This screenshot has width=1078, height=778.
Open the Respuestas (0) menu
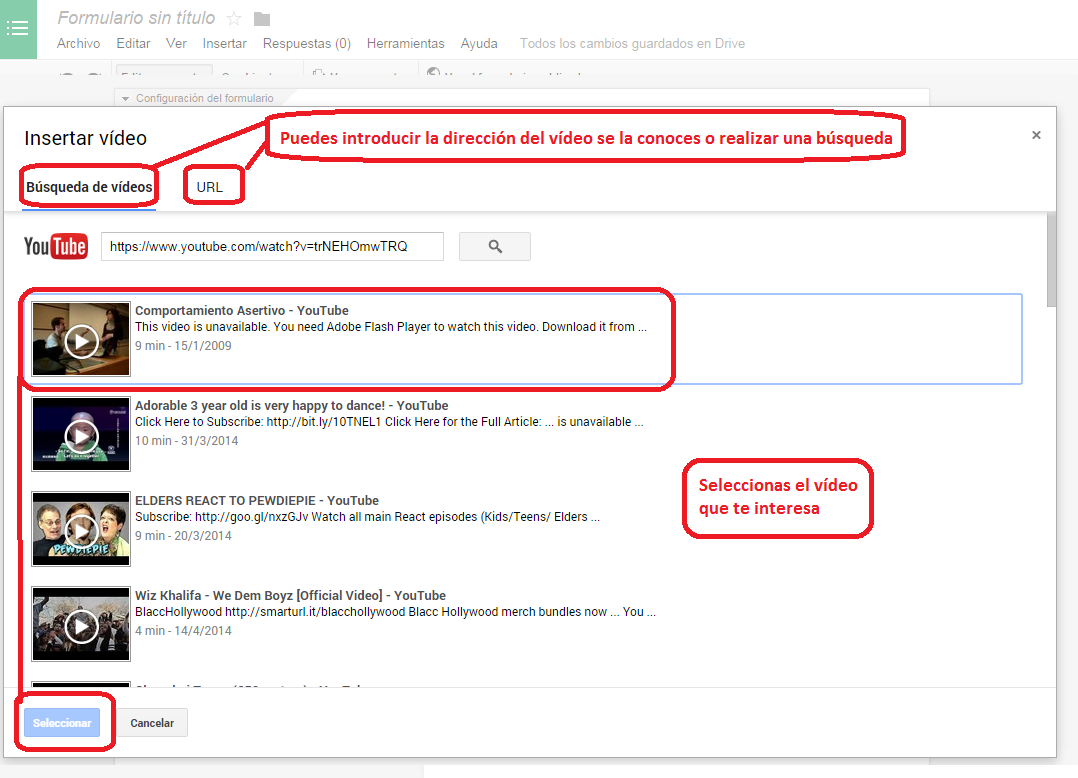tap(307, 43)
